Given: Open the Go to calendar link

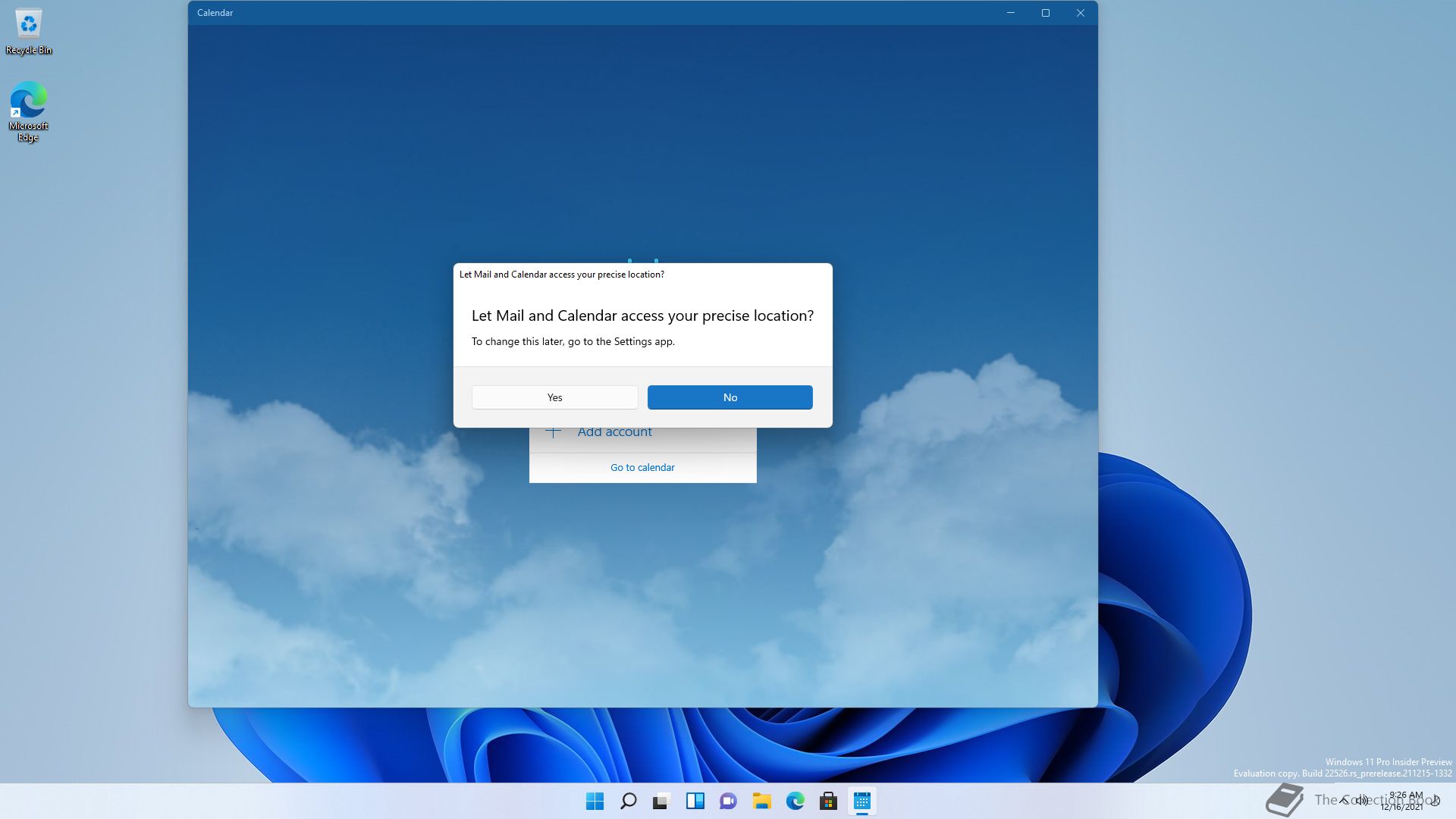Looking at the screenshot, I should [642, 467].
